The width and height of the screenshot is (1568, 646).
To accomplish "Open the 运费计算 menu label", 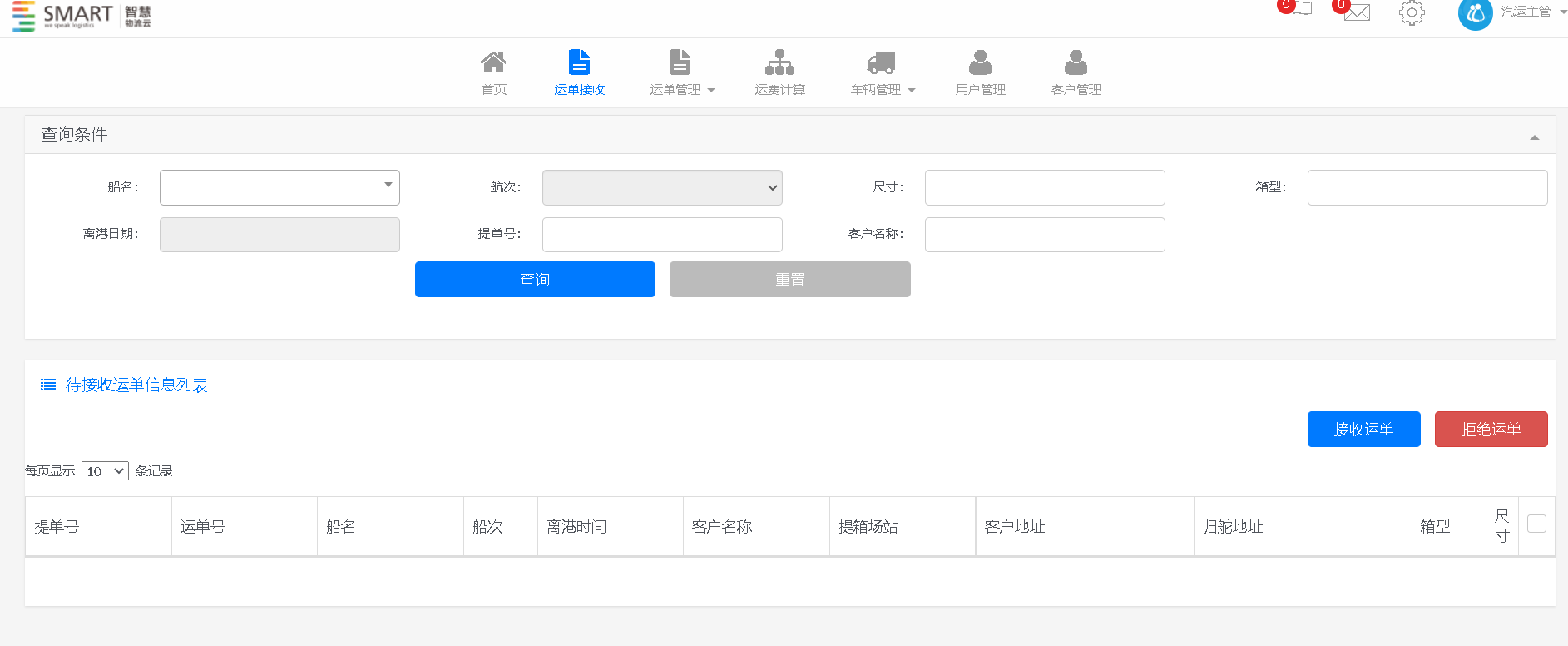I will tap(780, 90).
